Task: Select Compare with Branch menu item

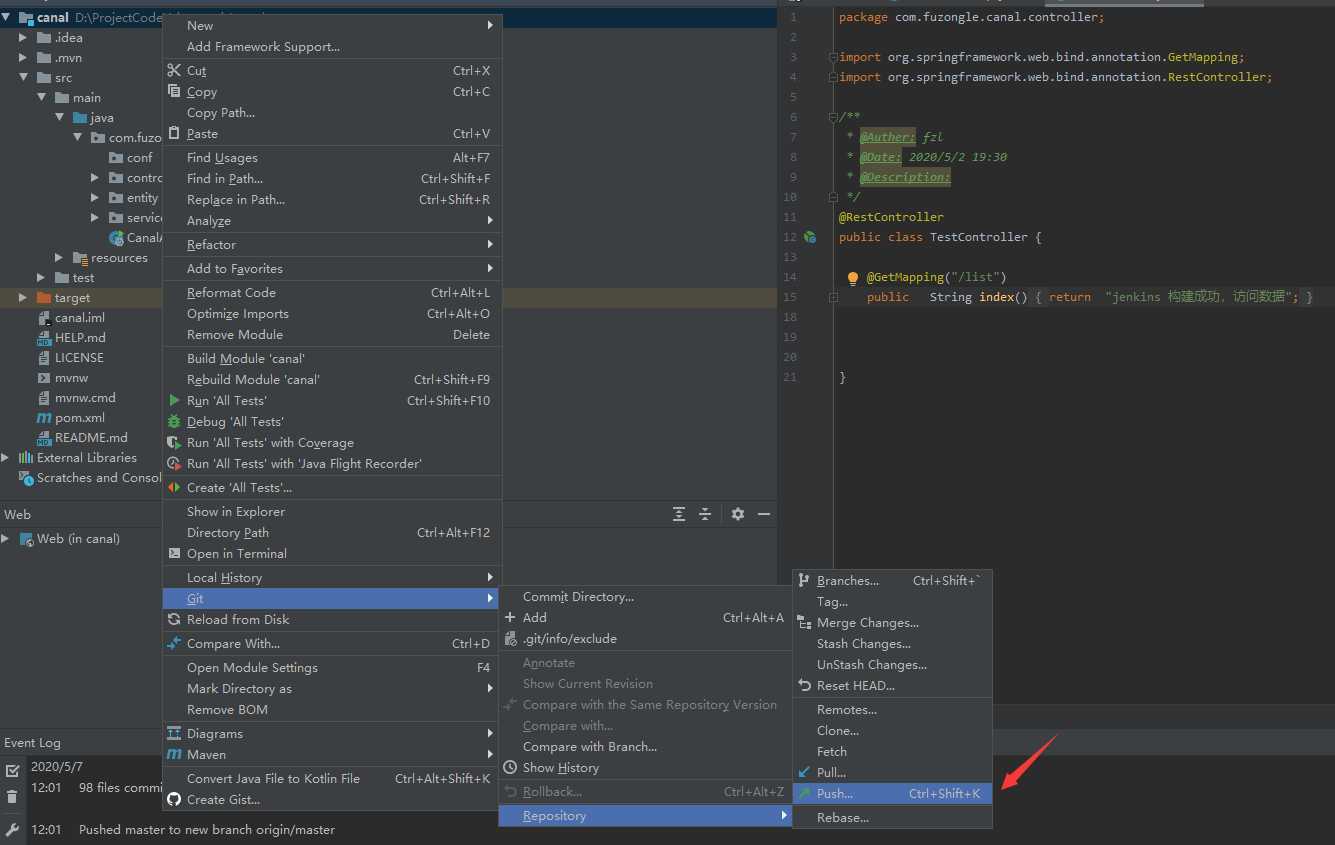Action: click(645, 746)
